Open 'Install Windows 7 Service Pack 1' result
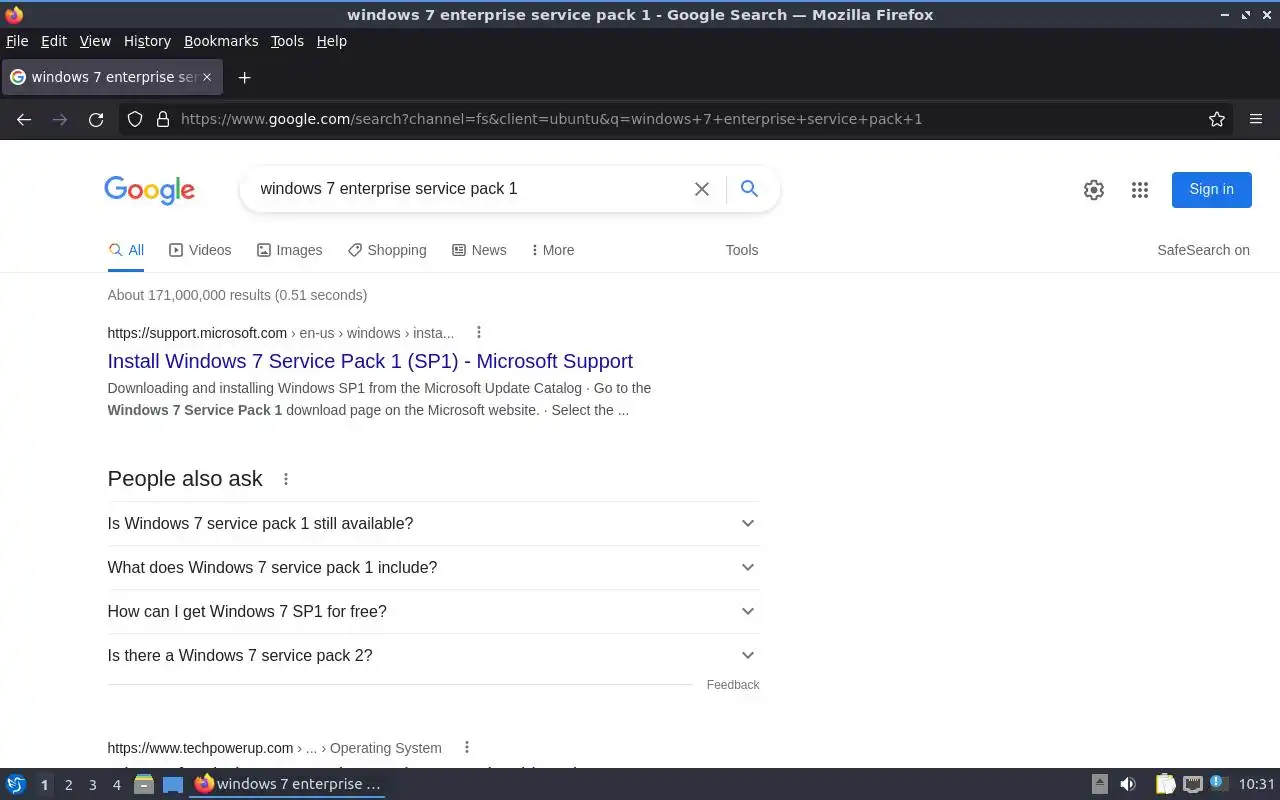This screenshot has width=1280, height=800. click(x=370, y=361)
